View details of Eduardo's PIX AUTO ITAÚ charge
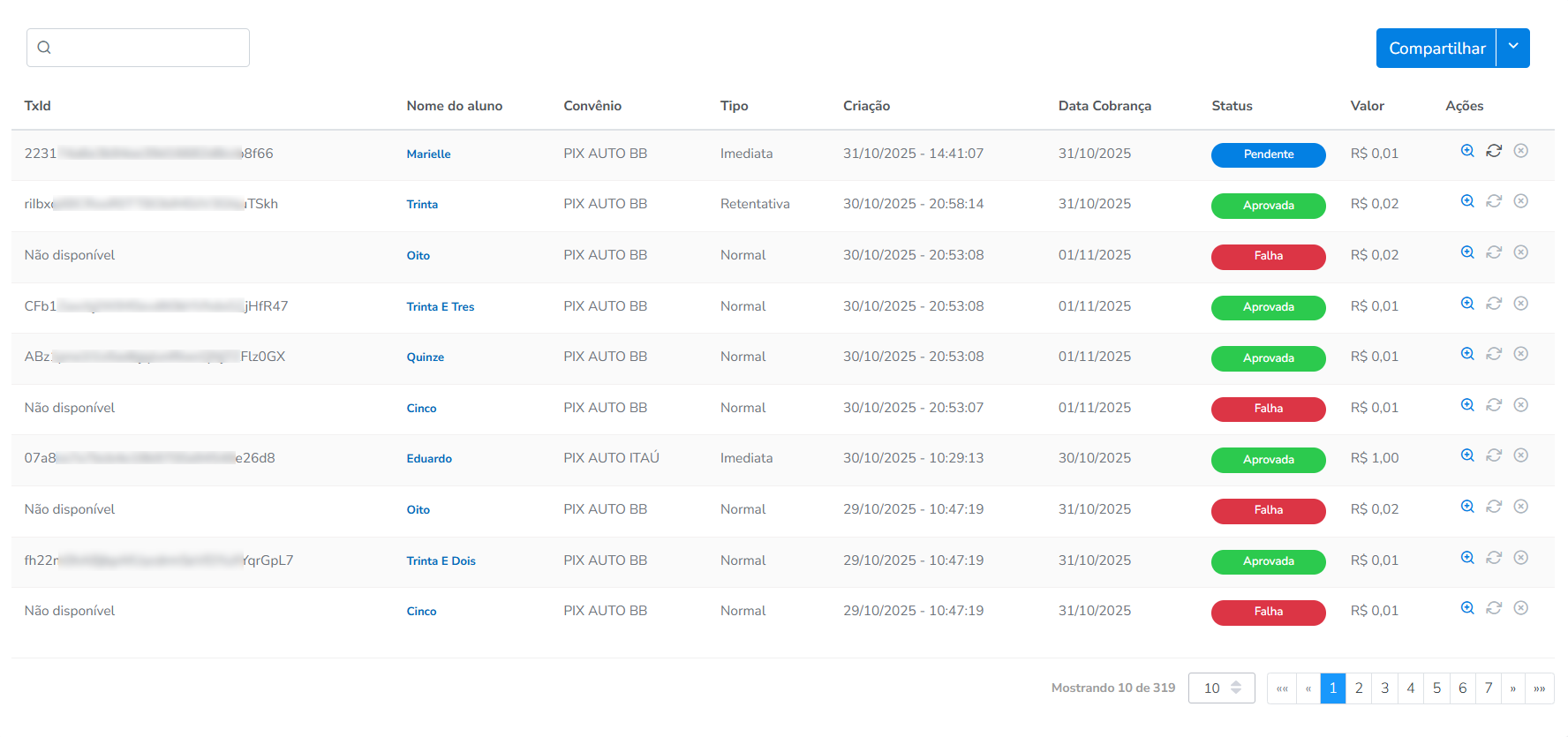The image size is (1568, 737). (x=1467, y=455)
